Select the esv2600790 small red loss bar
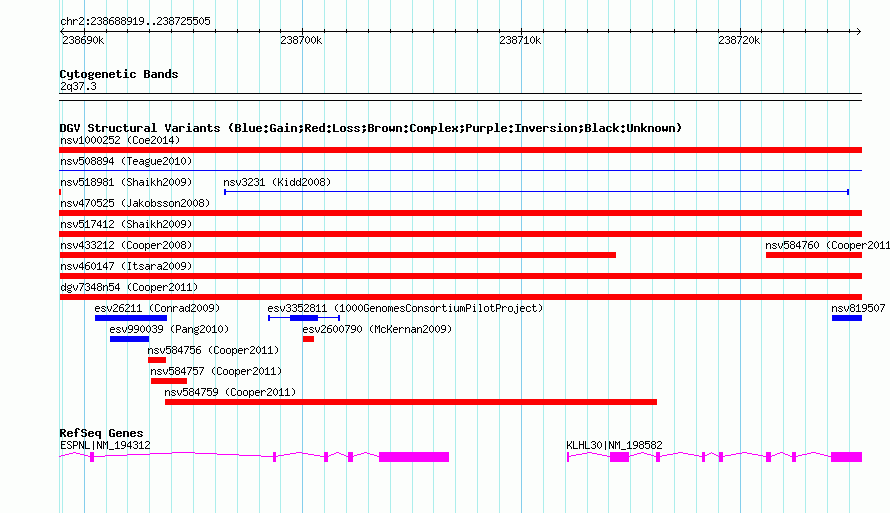Viewport: 890px width, 513px height. point(308,339)
